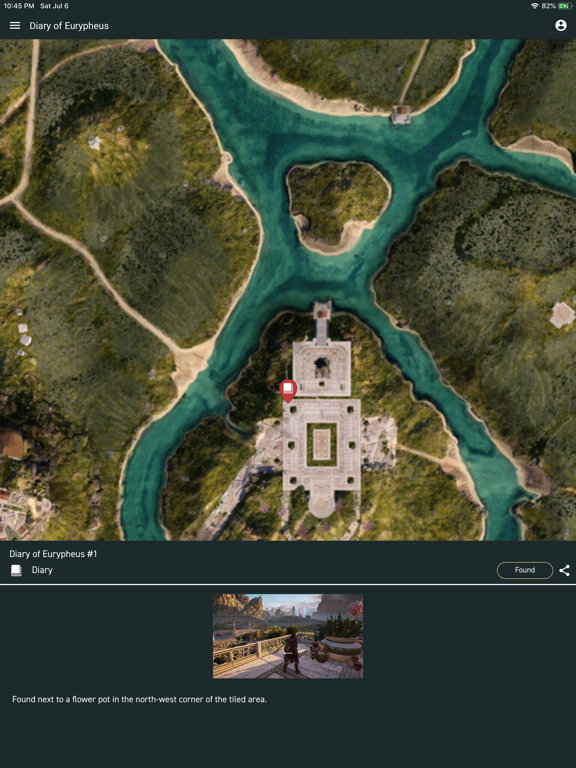Mark the diary as Found

[x=525, y=570]
